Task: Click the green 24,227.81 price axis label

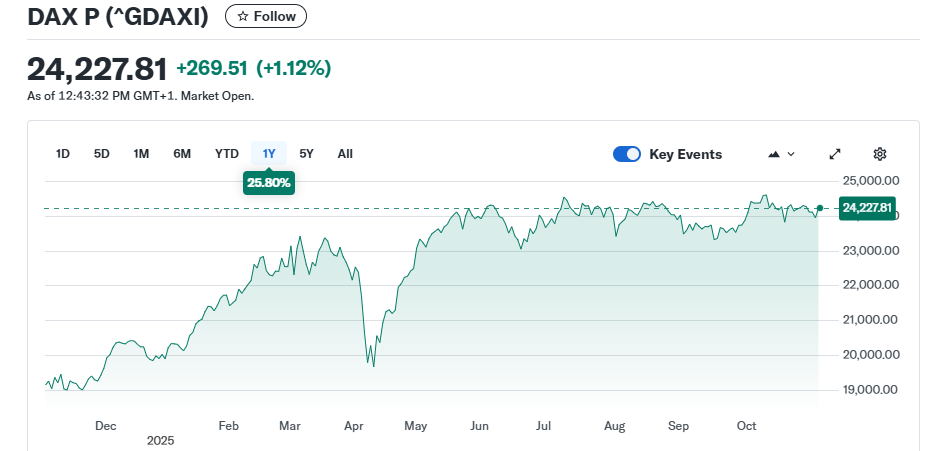Action: tap(867, 208)
